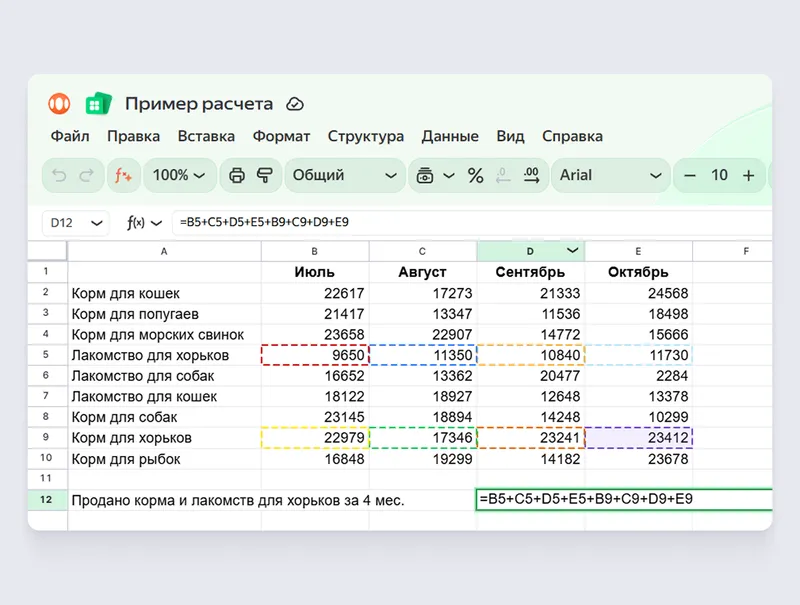Click the highlighted cell with value 23412

(x=638, y=438)
